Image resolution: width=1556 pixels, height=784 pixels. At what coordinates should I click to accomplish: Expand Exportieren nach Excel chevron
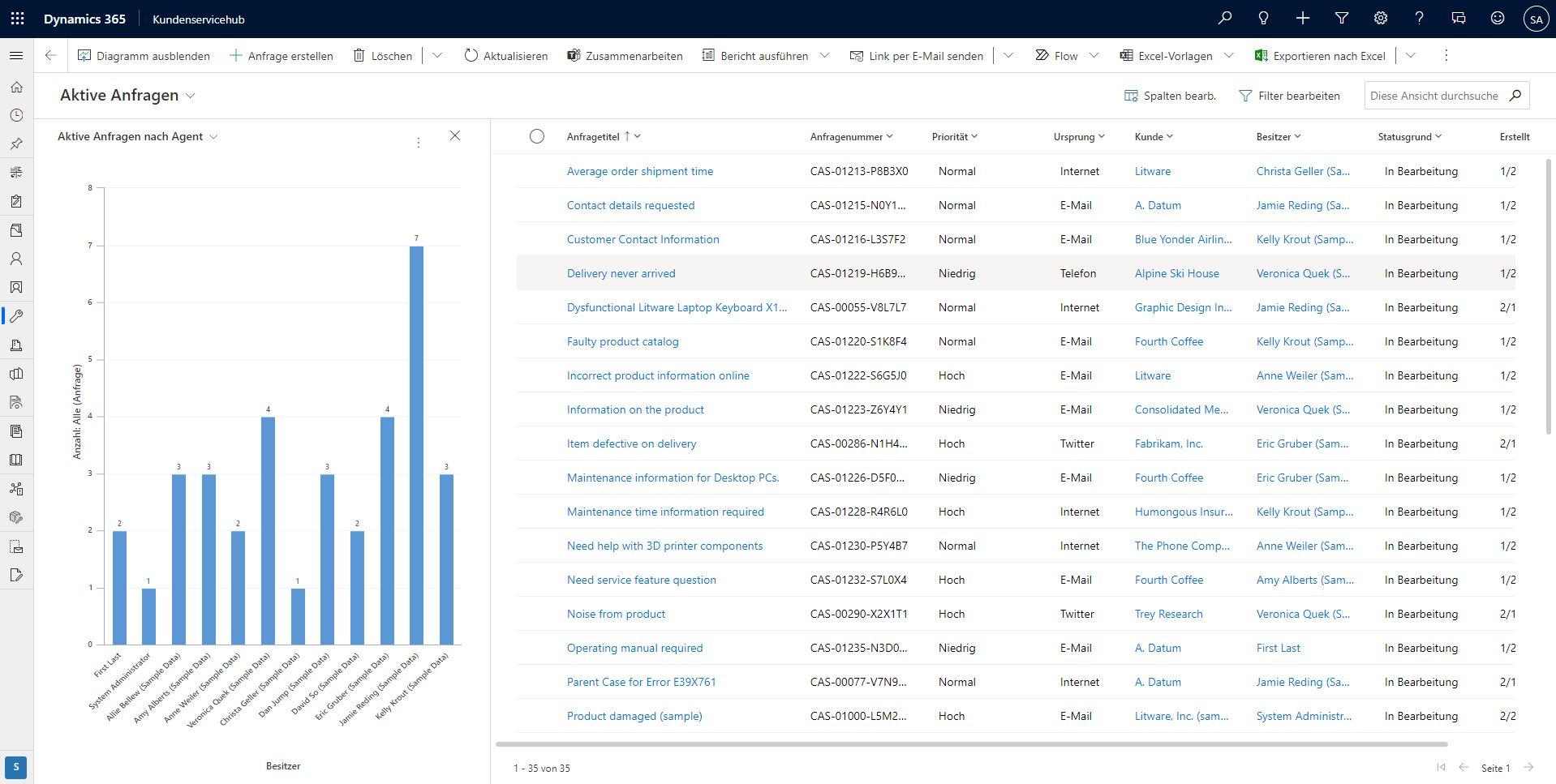(x=1411, y=55)
